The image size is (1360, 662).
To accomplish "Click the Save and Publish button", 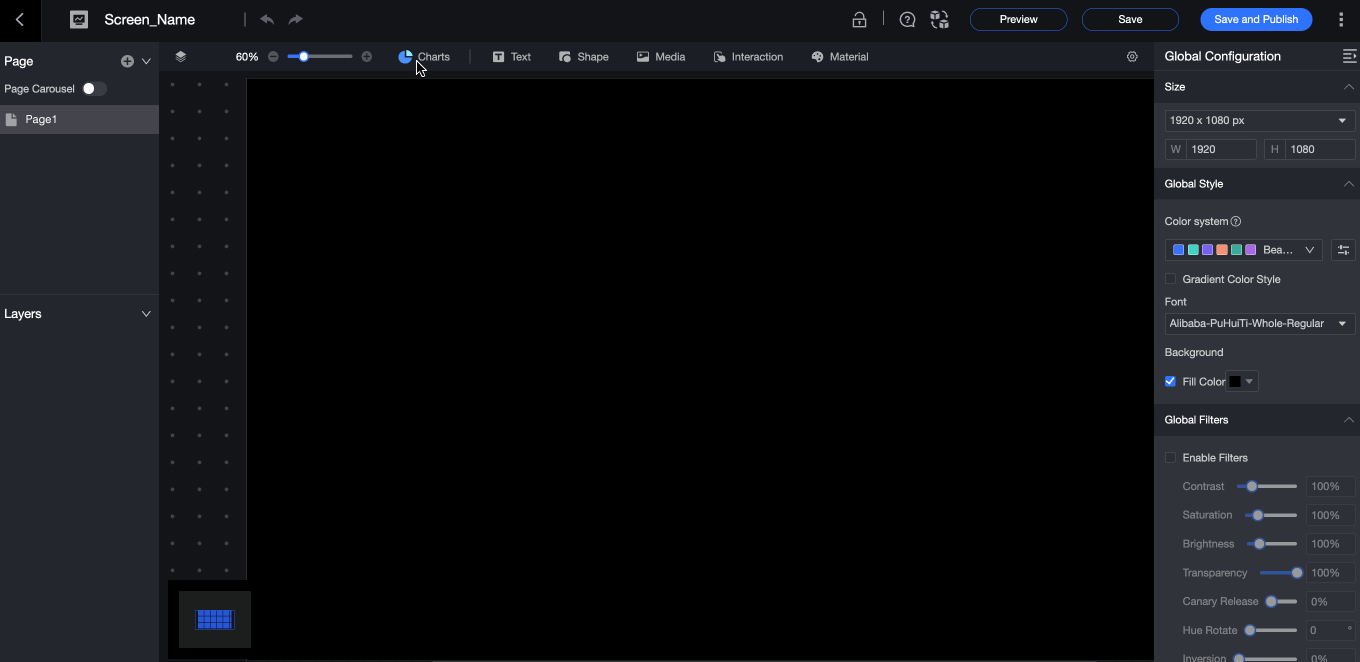I will pos(1256,19).
